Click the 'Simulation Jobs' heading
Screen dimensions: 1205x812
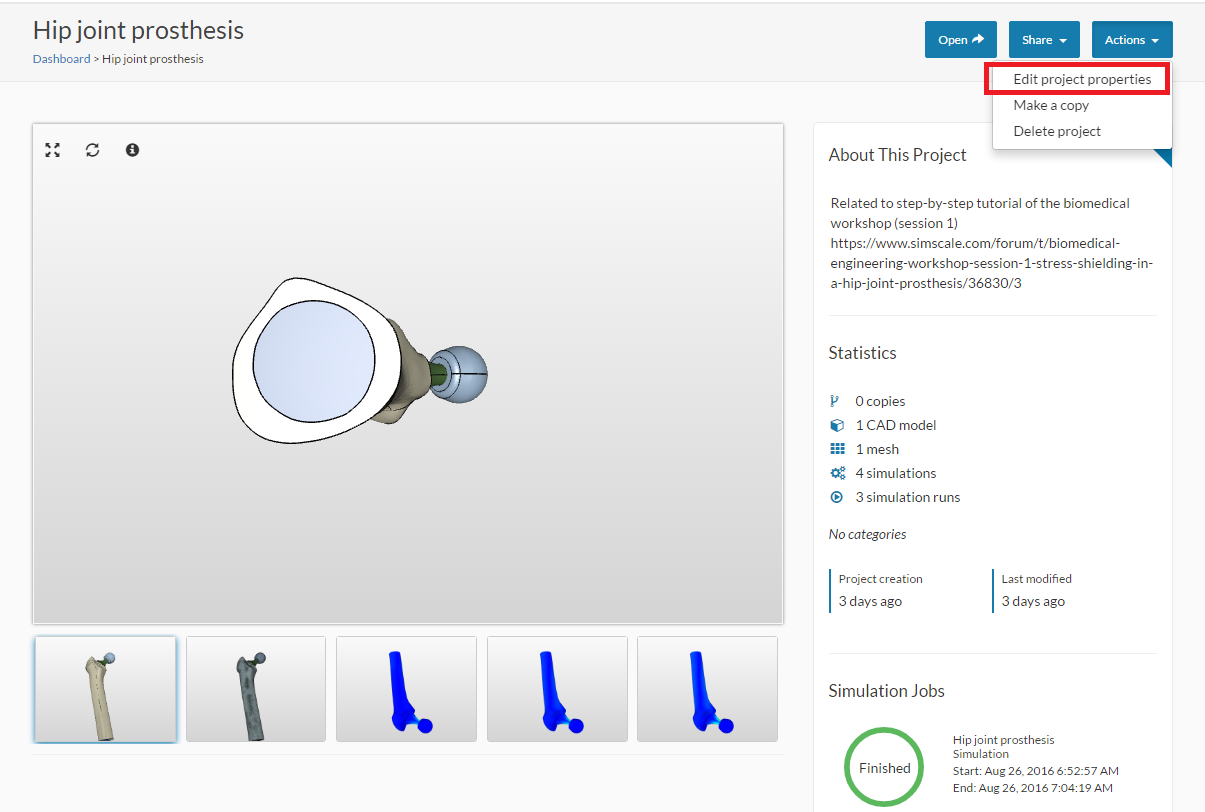pyautogui.click(x=887, y=691)
